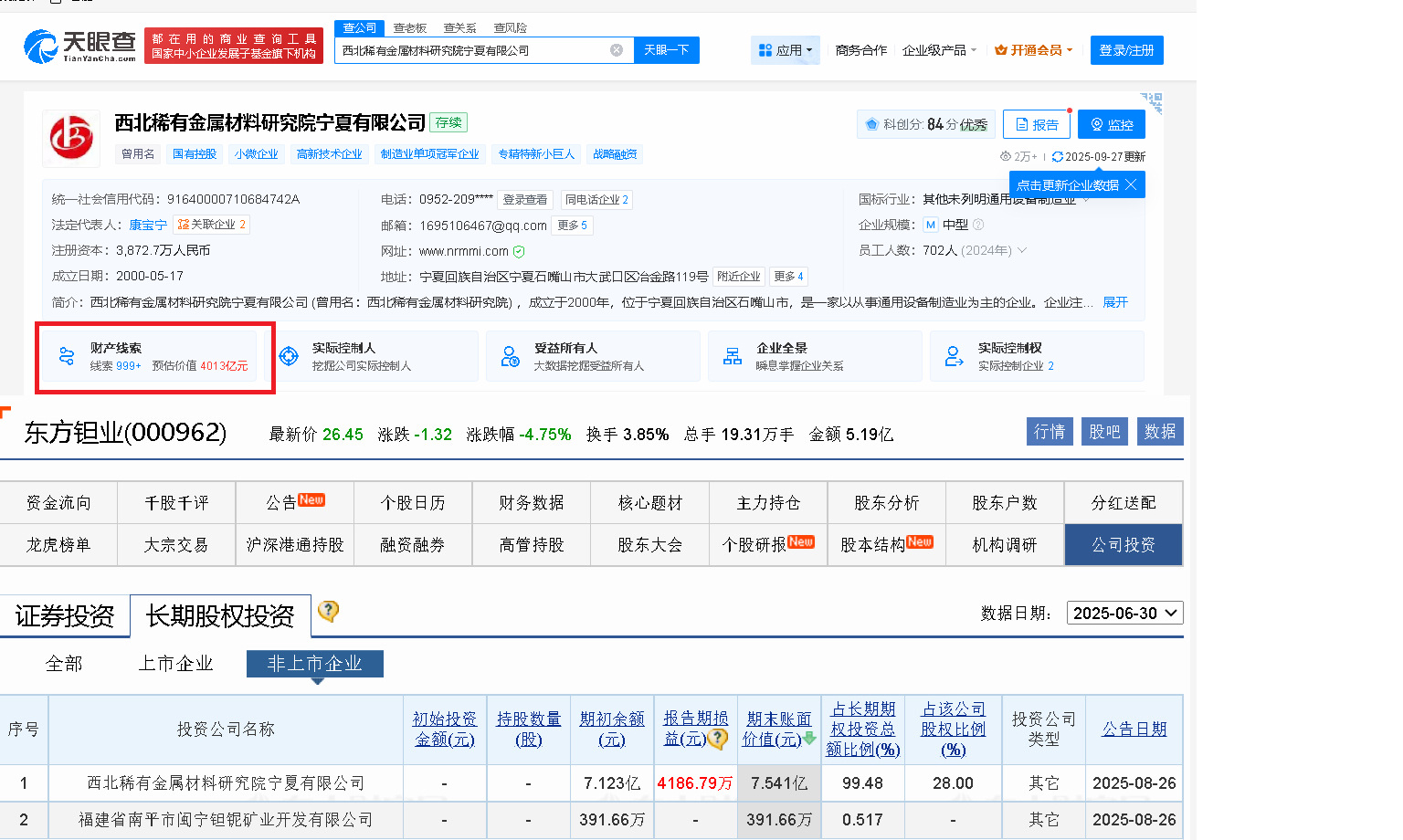Click the question mark beside 长期股权投资
The width and height of the screenshot is (1403, 840).
tap(329, 611)
